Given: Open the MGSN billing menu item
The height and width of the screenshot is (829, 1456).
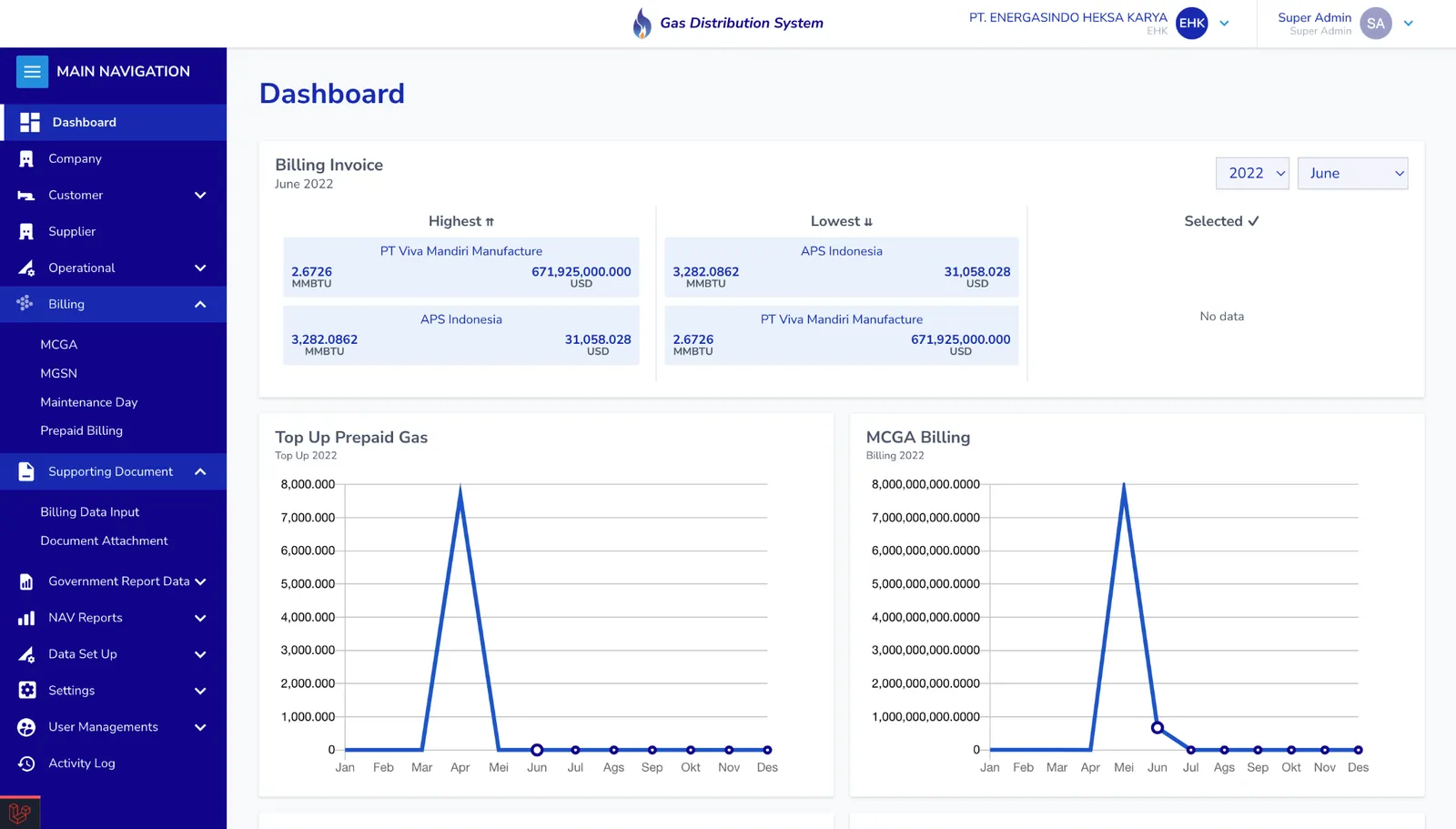Looking at the screenshot, I should [59, 373].
